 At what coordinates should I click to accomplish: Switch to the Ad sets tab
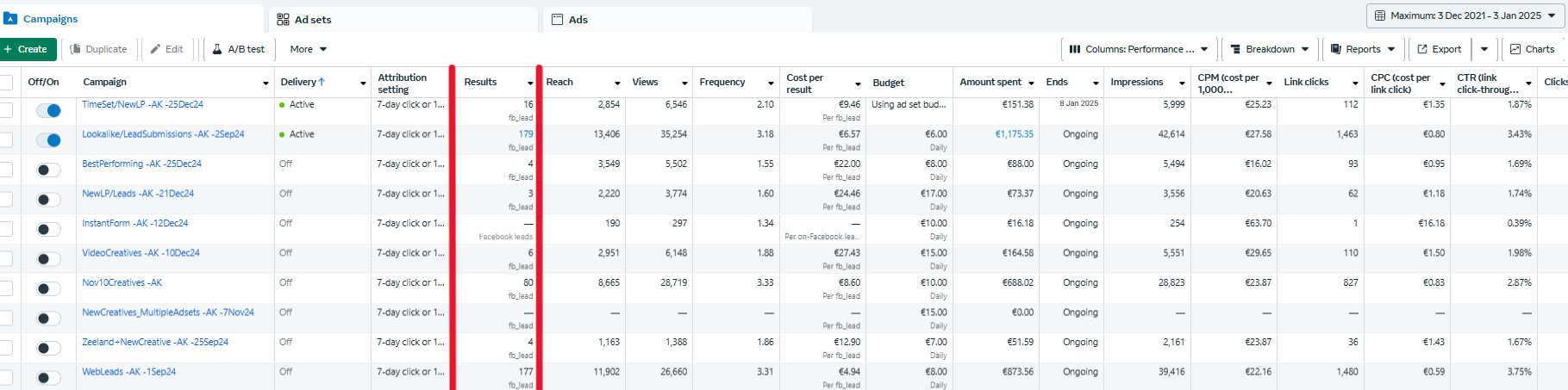click(x=312, y=19)
